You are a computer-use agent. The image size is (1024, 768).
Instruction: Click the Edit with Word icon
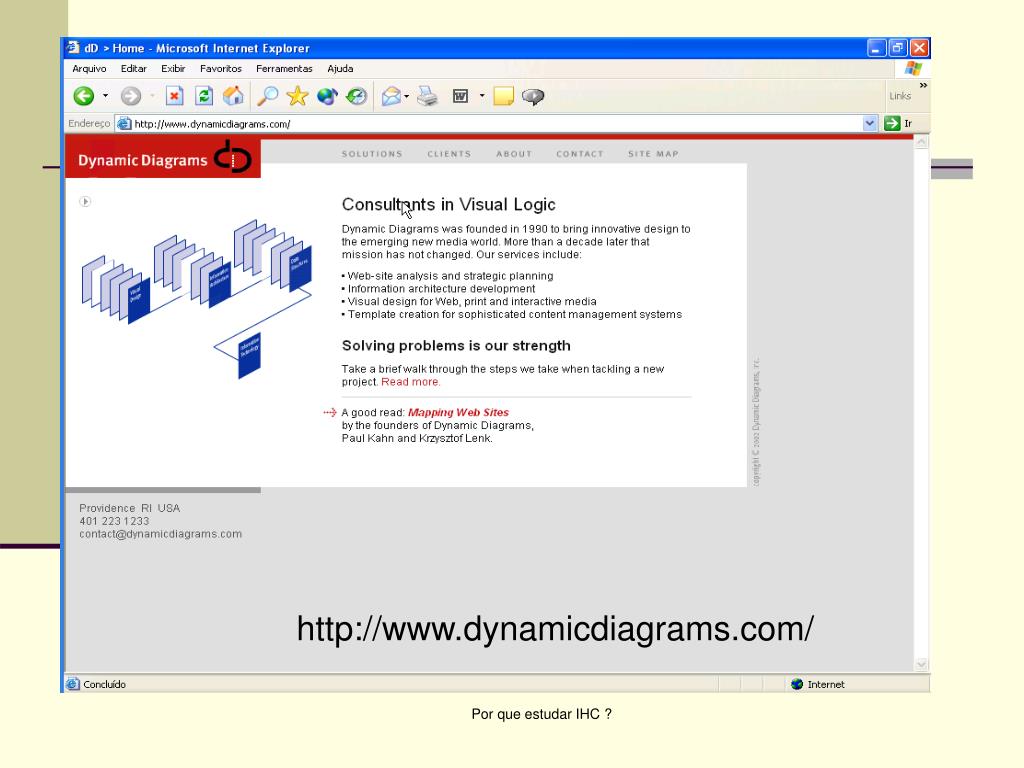click(x=460, y=96)
